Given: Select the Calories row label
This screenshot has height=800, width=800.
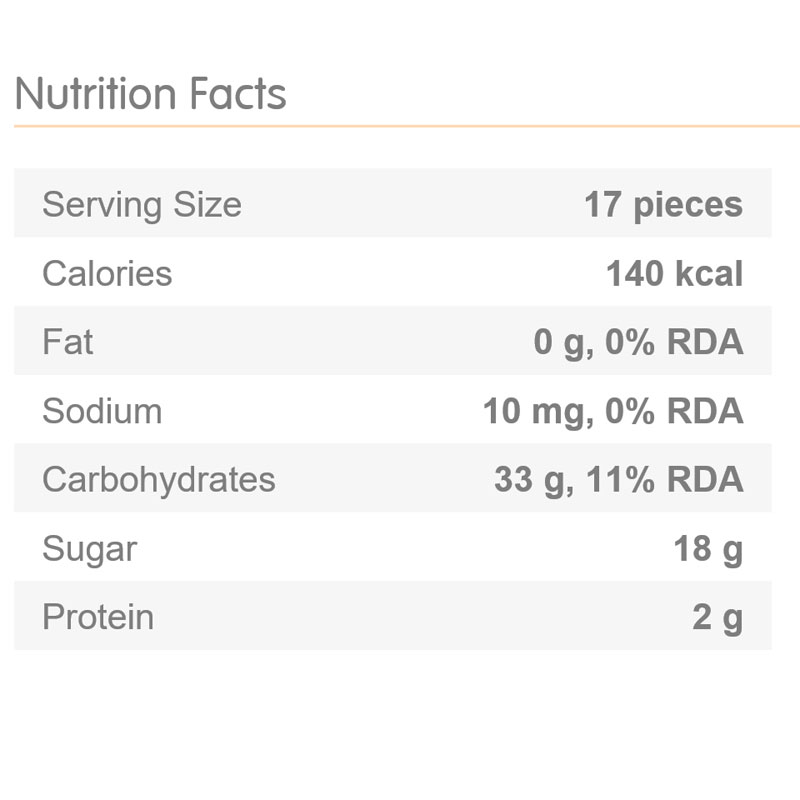Looking at the screenshot, I should coord(107,274).
